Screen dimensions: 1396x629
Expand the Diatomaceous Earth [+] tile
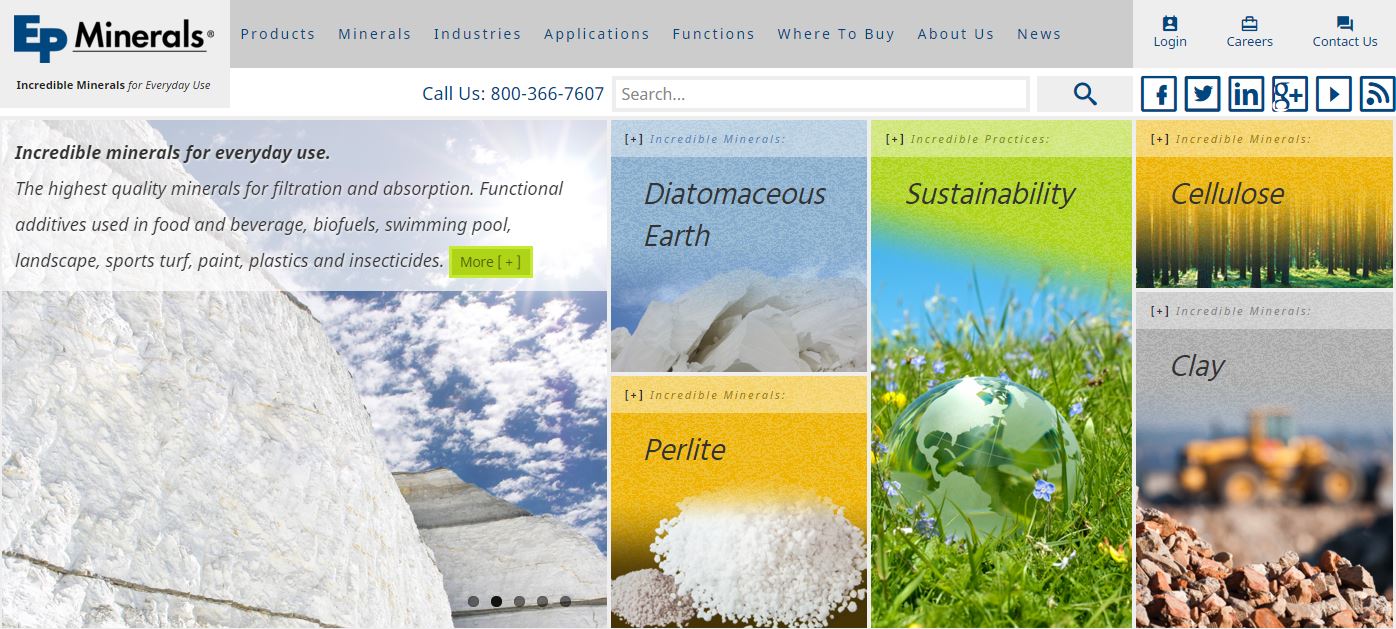click(x=634, y=139)
